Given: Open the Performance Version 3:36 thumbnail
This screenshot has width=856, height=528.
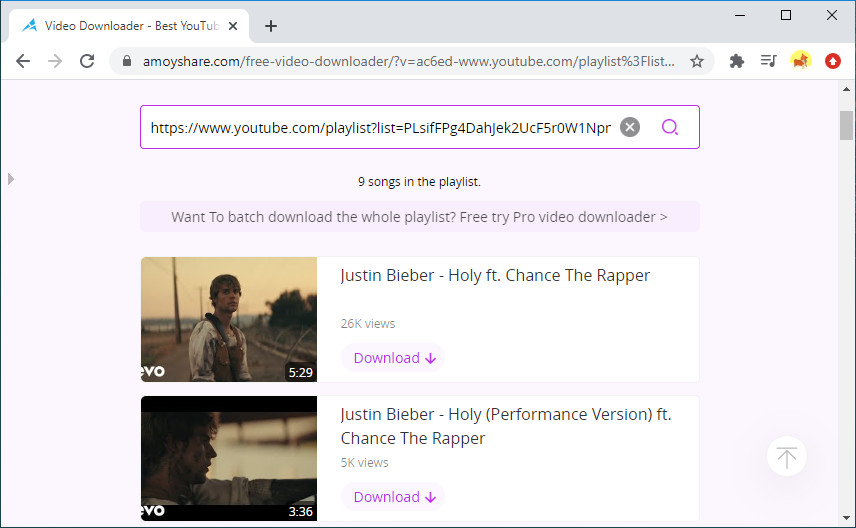Looking at the screenshot, I should (229, 459).
